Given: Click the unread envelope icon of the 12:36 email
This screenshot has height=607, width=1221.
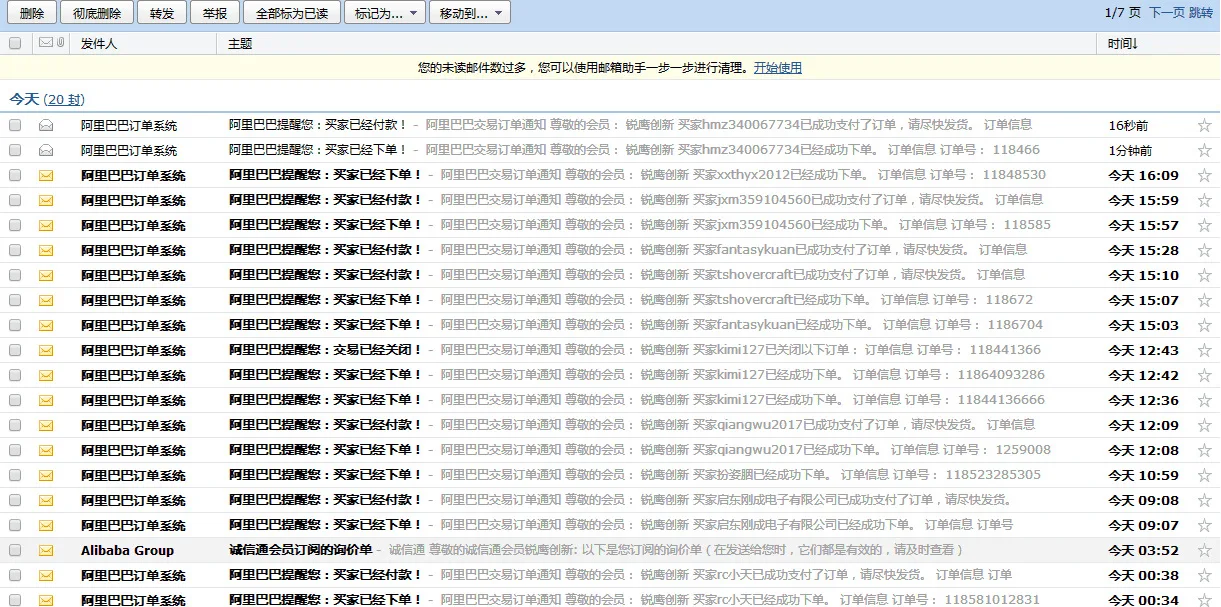Looking at the screenshot, I should tap(46, 401).
